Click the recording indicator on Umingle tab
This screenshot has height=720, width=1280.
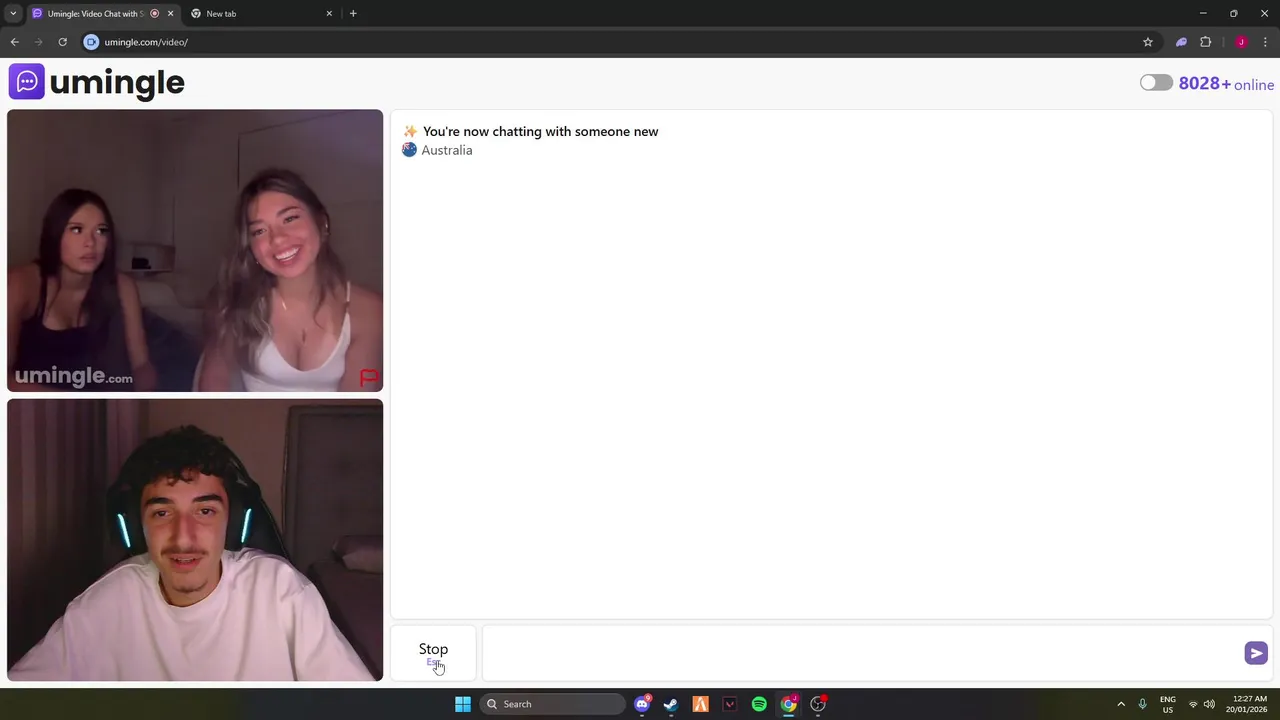coord(154,13)
